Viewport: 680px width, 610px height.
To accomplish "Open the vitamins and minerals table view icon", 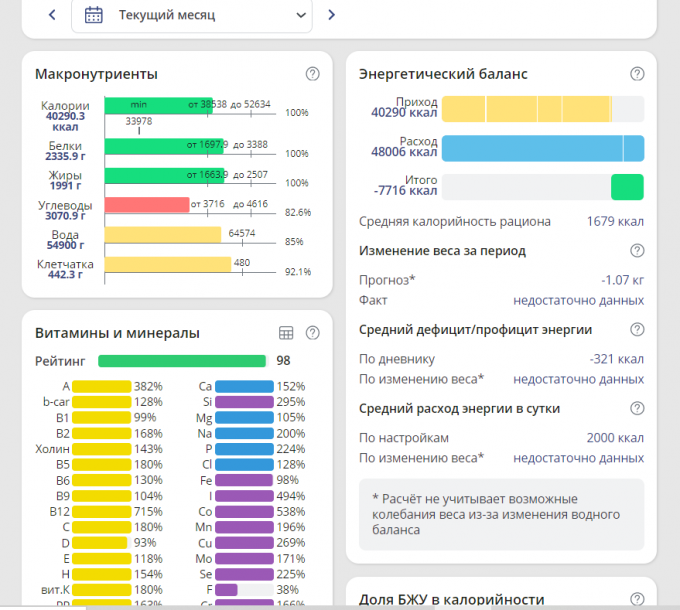I will pos(286,333).
